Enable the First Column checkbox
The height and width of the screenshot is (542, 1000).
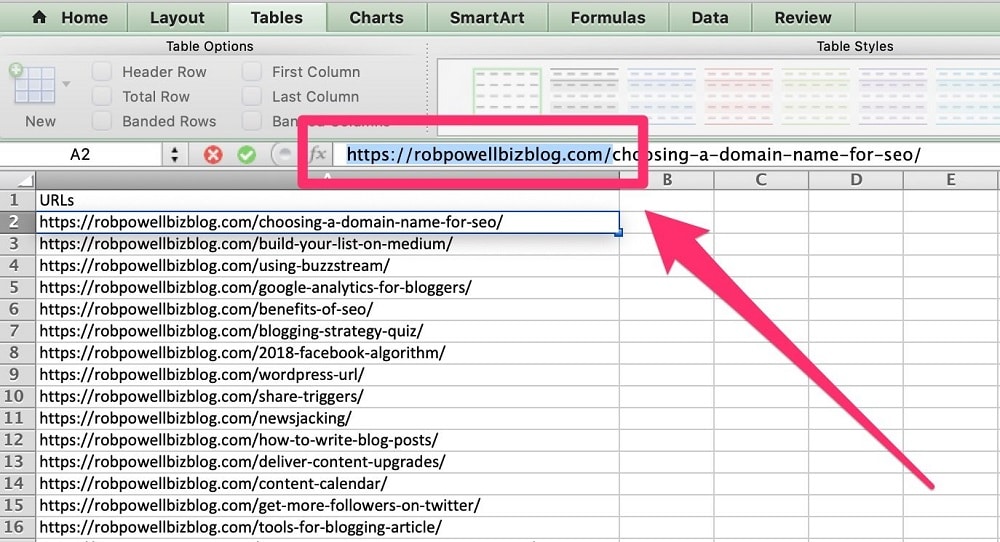(252, 71)
